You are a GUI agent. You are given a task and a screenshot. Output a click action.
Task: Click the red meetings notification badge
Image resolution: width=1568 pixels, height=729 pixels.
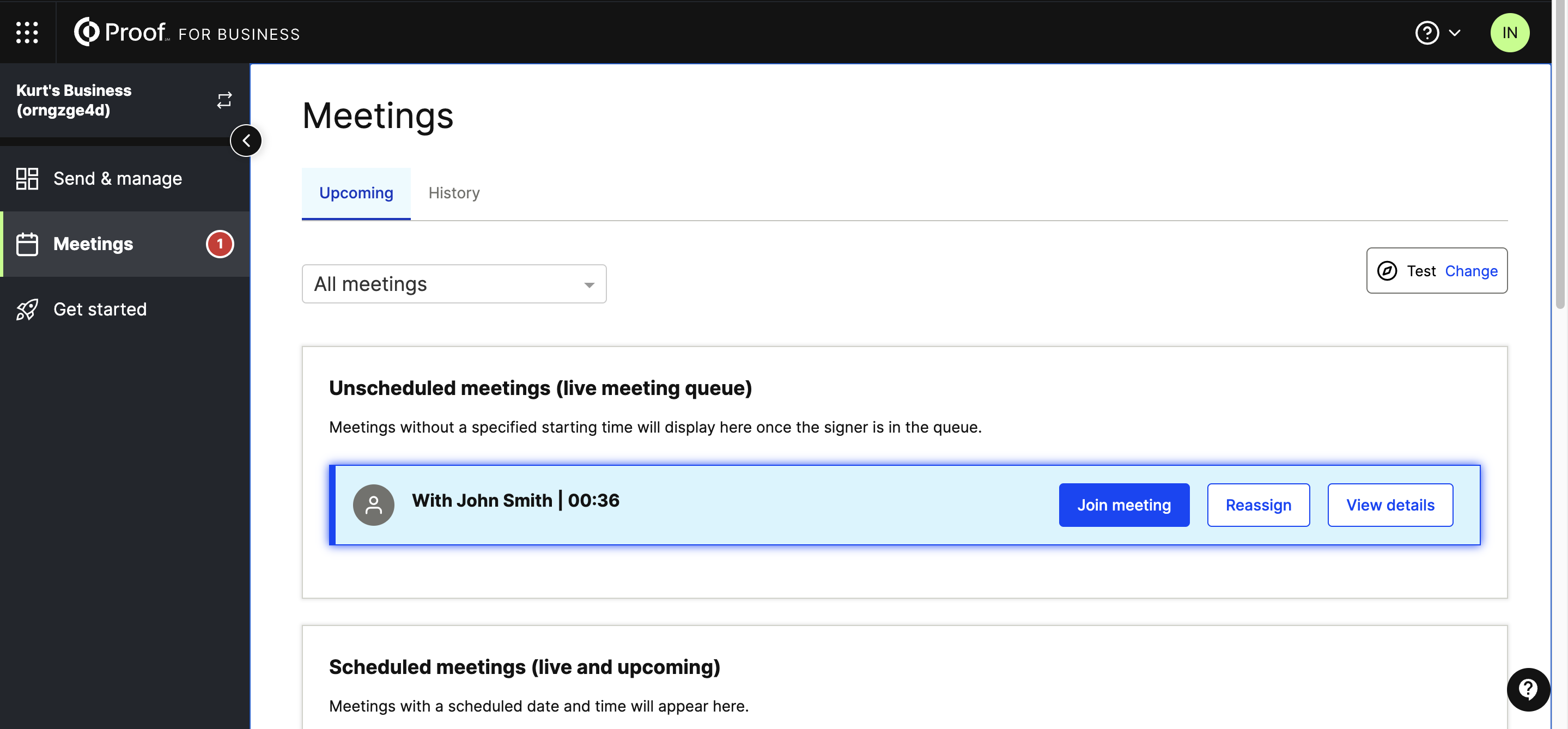[x=220, y=244]
